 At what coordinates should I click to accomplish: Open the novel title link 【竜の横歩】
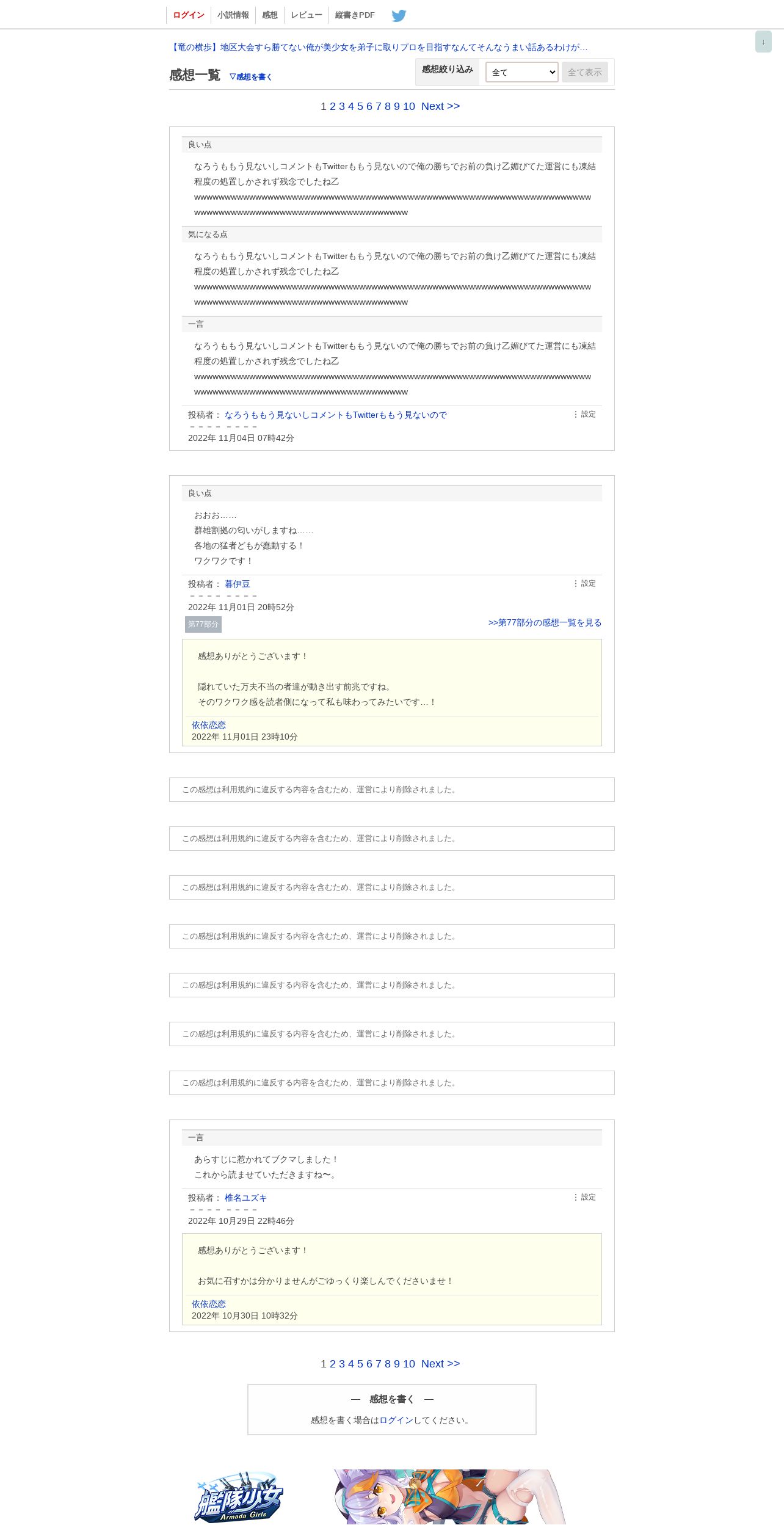point(379,47)
